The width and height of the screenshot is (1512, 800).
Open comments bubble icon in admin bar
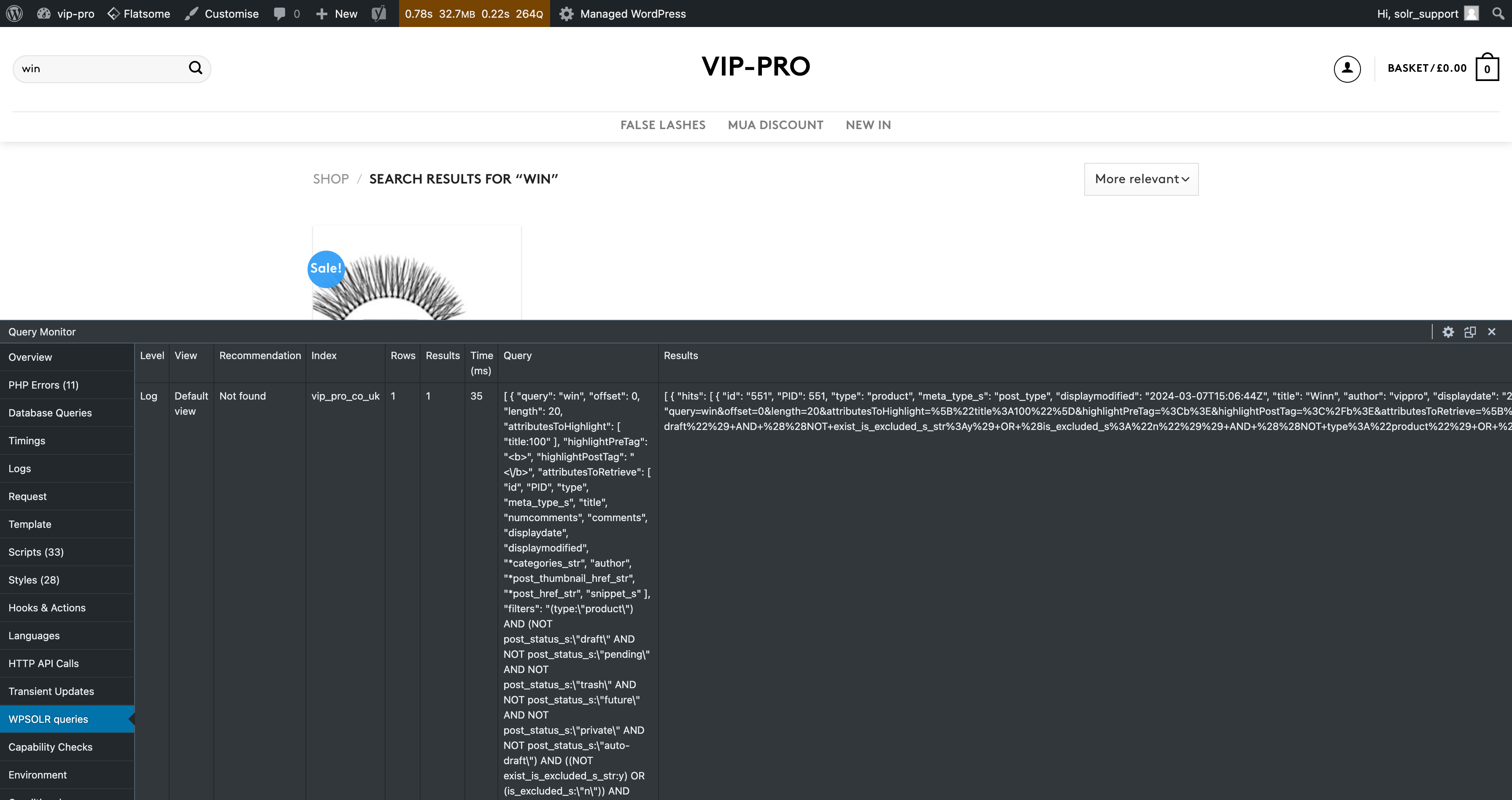[287, 14]
